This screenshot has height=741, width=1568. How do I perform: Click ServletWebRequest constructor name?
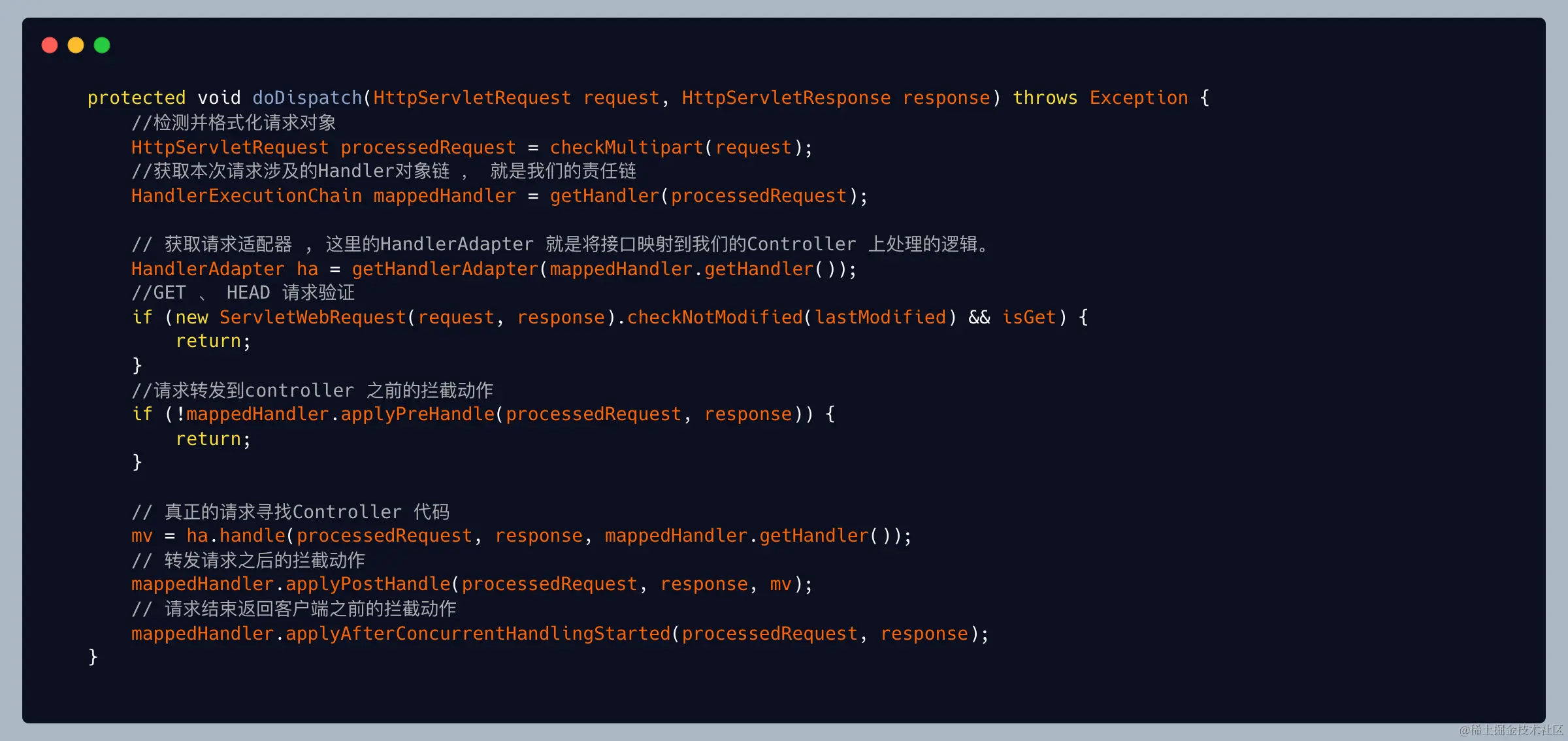pyautogui.click(x=312, y=318)
